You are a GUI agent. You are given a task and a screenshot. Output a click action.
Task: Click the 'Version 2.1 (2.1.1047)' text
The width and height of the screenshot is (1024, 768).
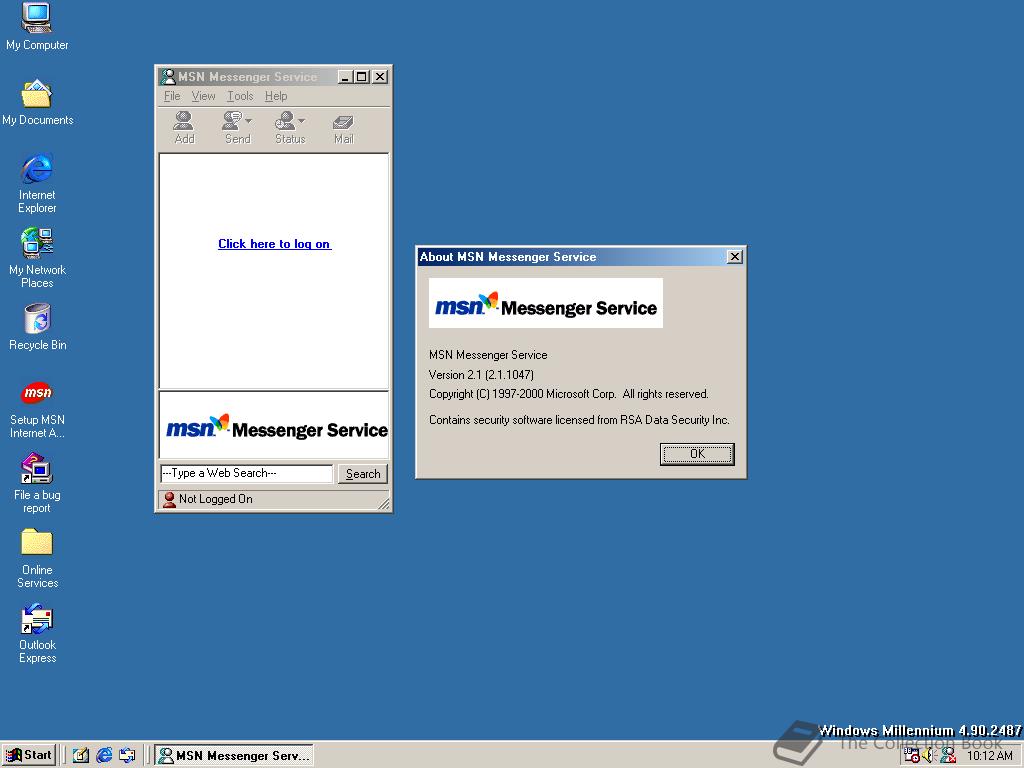coord(481,375)
